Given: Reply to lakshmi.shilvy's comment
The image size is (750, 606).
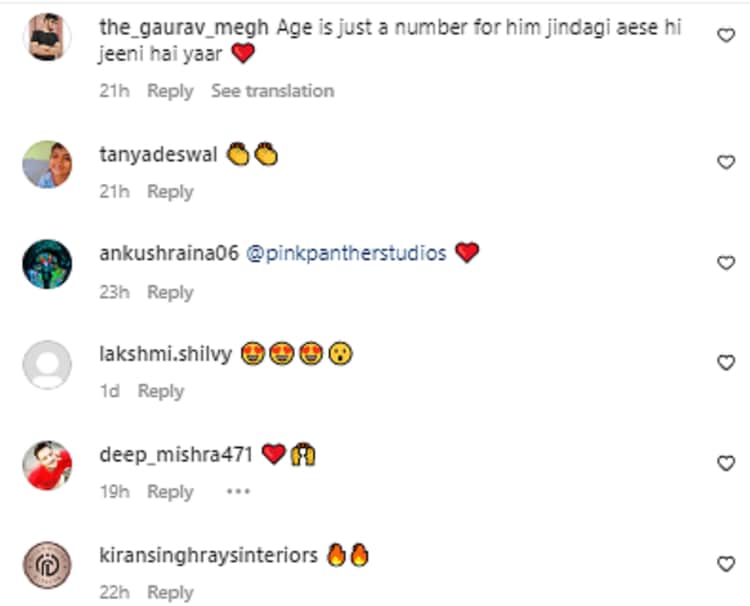Looking at the screenshot, I should (161, 392).
